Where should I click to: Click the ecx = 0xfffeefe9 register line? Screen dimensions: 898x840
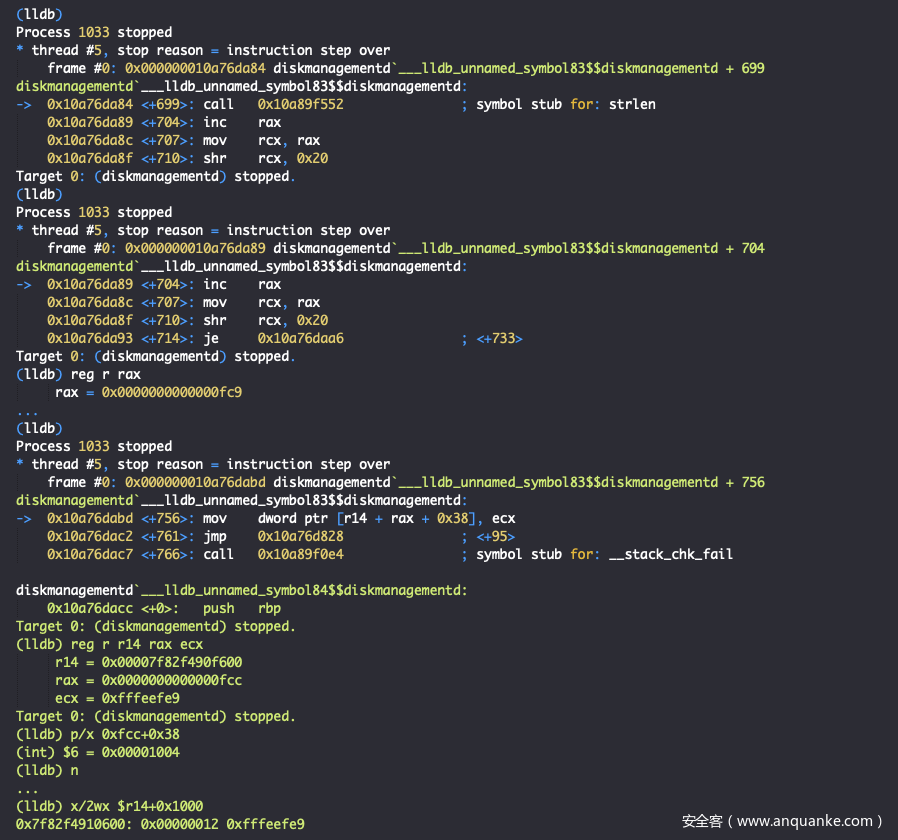(117, 698)
